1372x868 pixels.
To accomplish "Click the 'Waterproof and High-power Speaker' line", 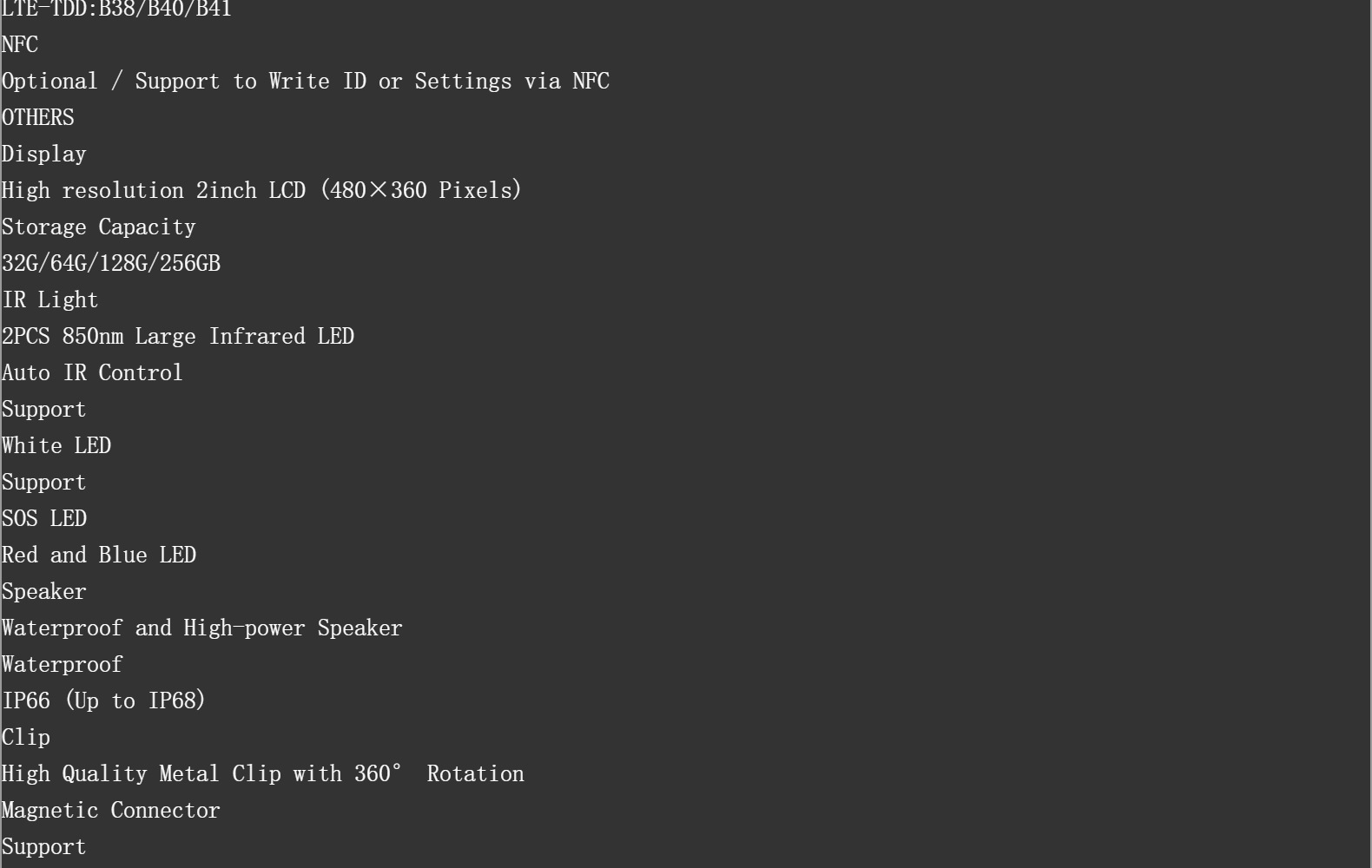I will [202, 628].
